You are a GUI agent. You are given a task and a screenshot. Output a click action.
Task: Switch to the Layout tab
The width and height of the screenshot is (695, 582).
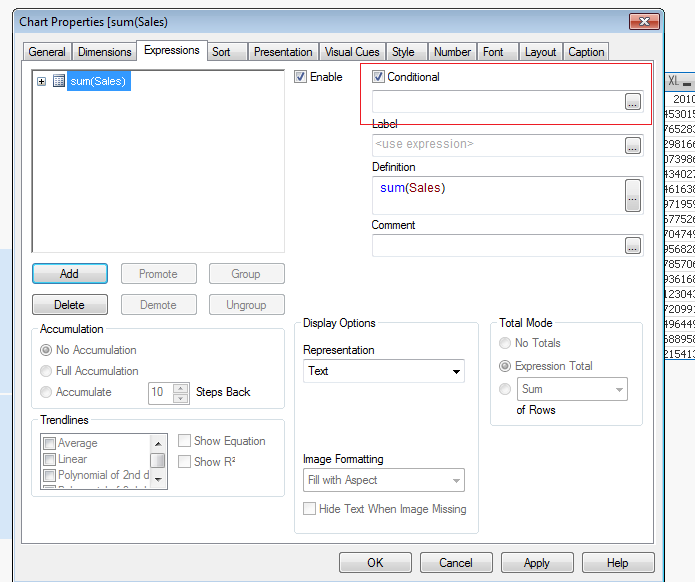tap(541, 52)
